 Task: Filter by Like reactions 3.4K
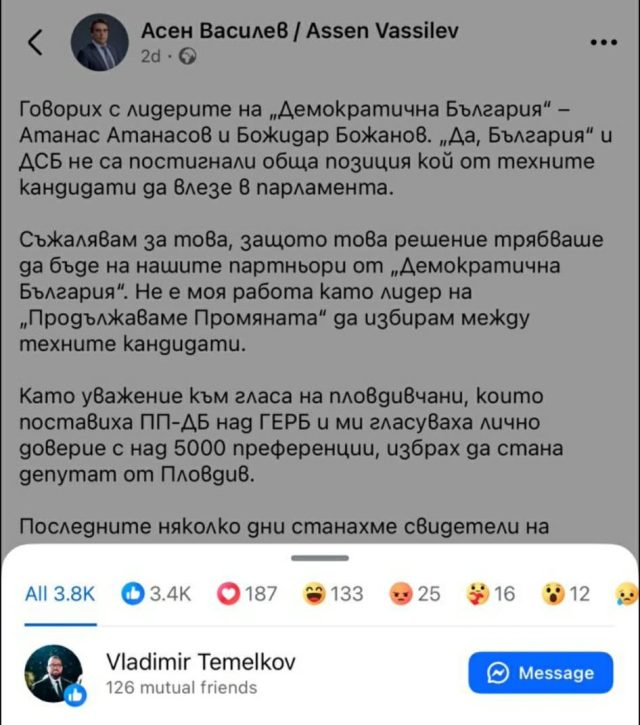[156, 594]
